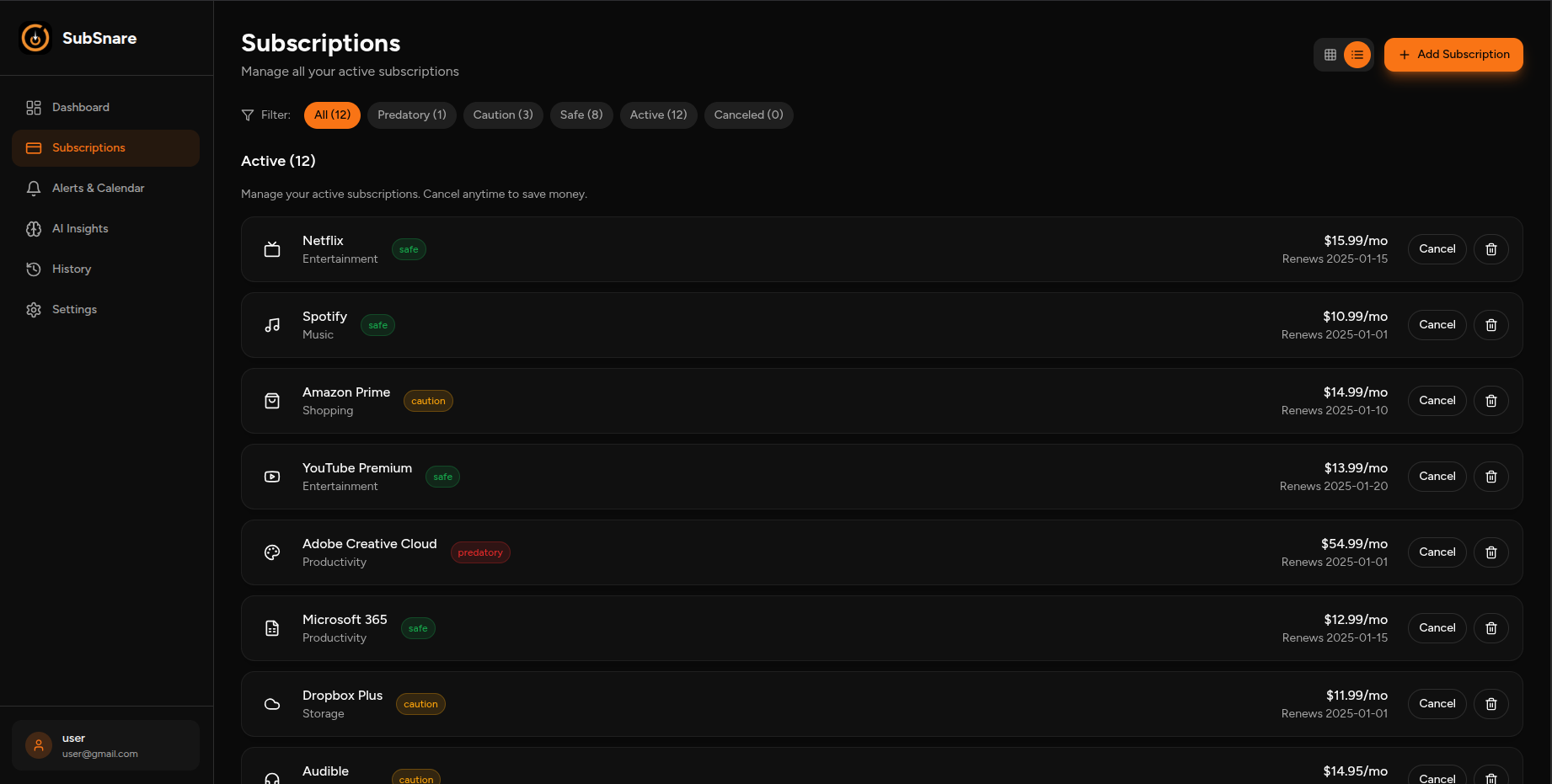
Task: Click the Spotify music note icon
Action: (x=272, y=325)
